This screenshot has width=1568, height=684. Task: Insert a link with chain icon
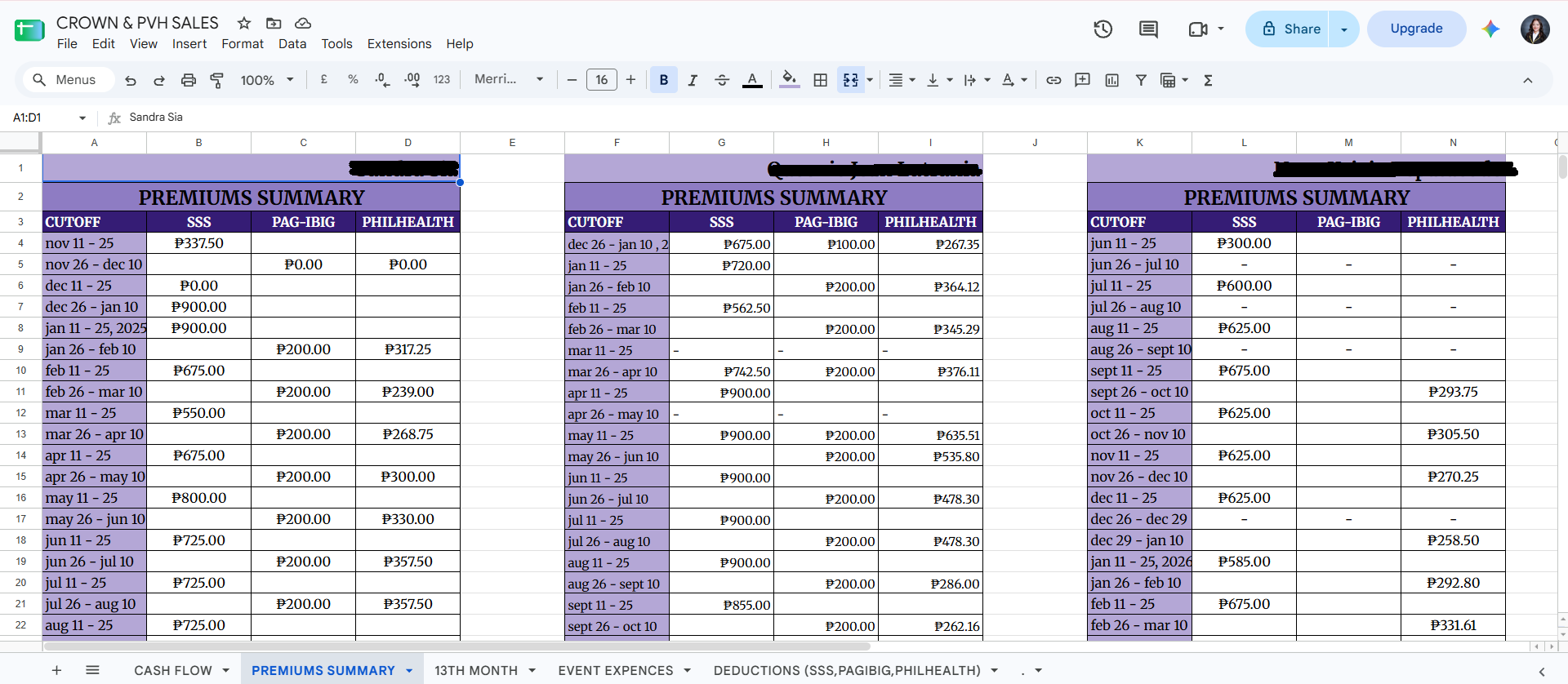click(x=1053, y=80)
